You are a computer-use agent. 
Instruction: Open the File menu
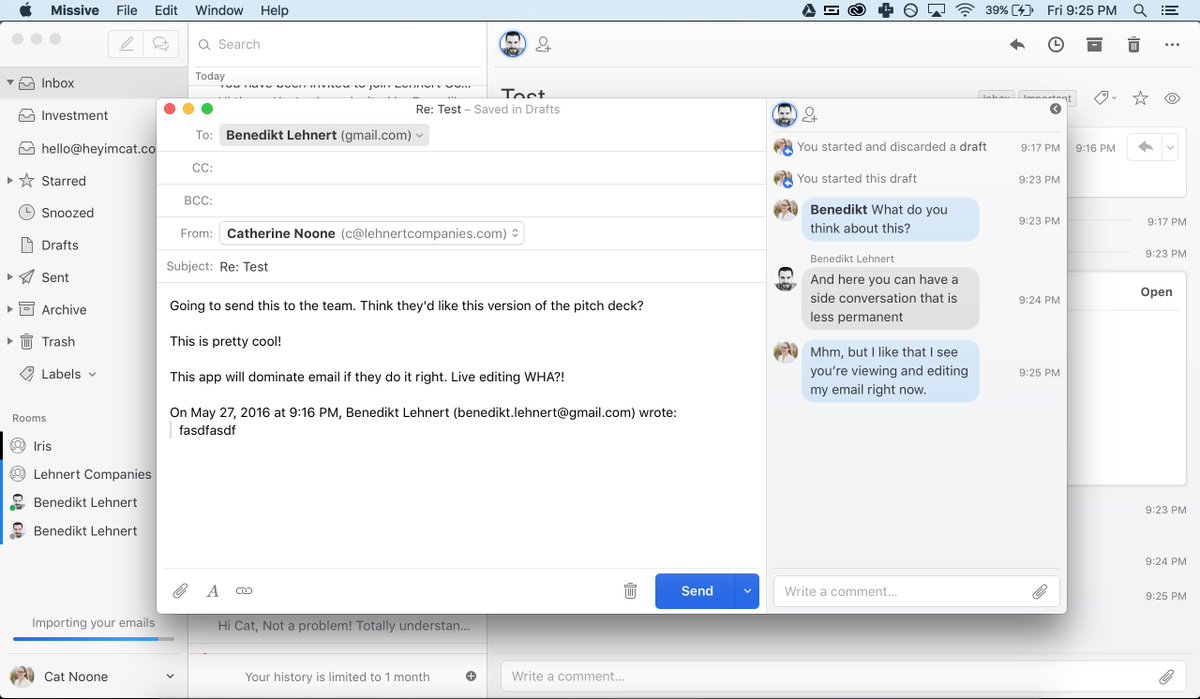point(127,10)
